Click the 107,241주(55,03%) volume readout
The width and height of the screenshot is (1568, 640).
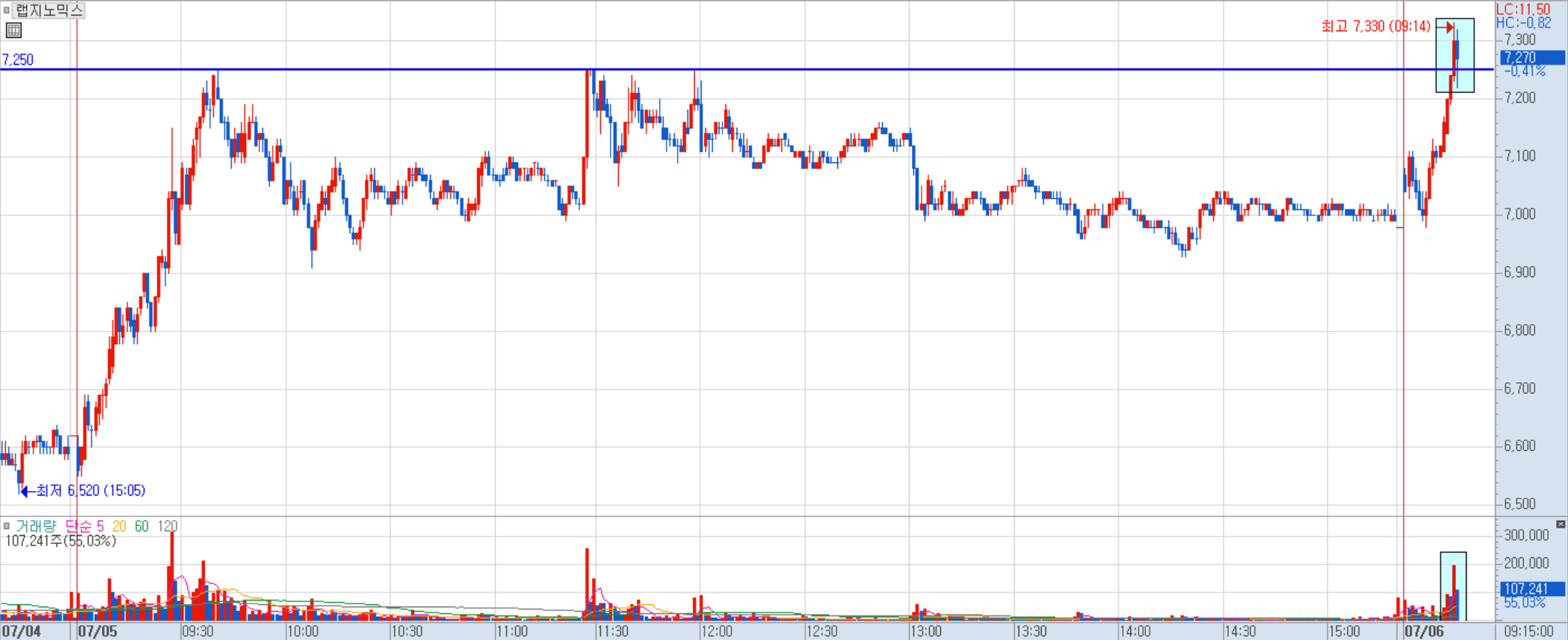tap(61, 541)
